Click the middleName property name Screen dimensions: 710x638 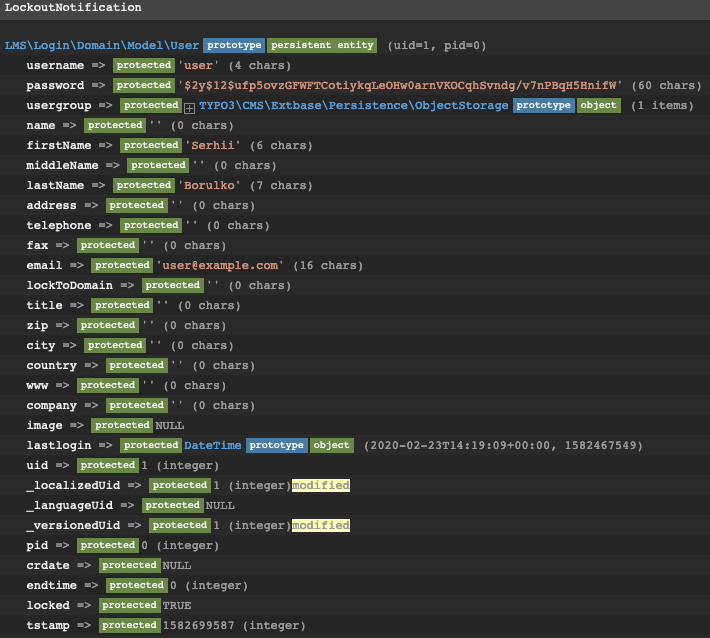click(x=62, y=165)
